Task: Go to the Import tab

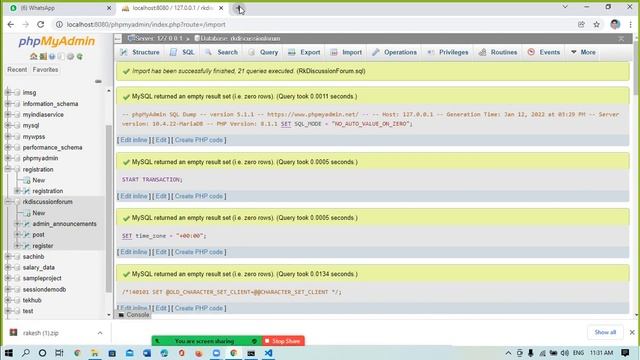Action: click(x=346, y=52)
